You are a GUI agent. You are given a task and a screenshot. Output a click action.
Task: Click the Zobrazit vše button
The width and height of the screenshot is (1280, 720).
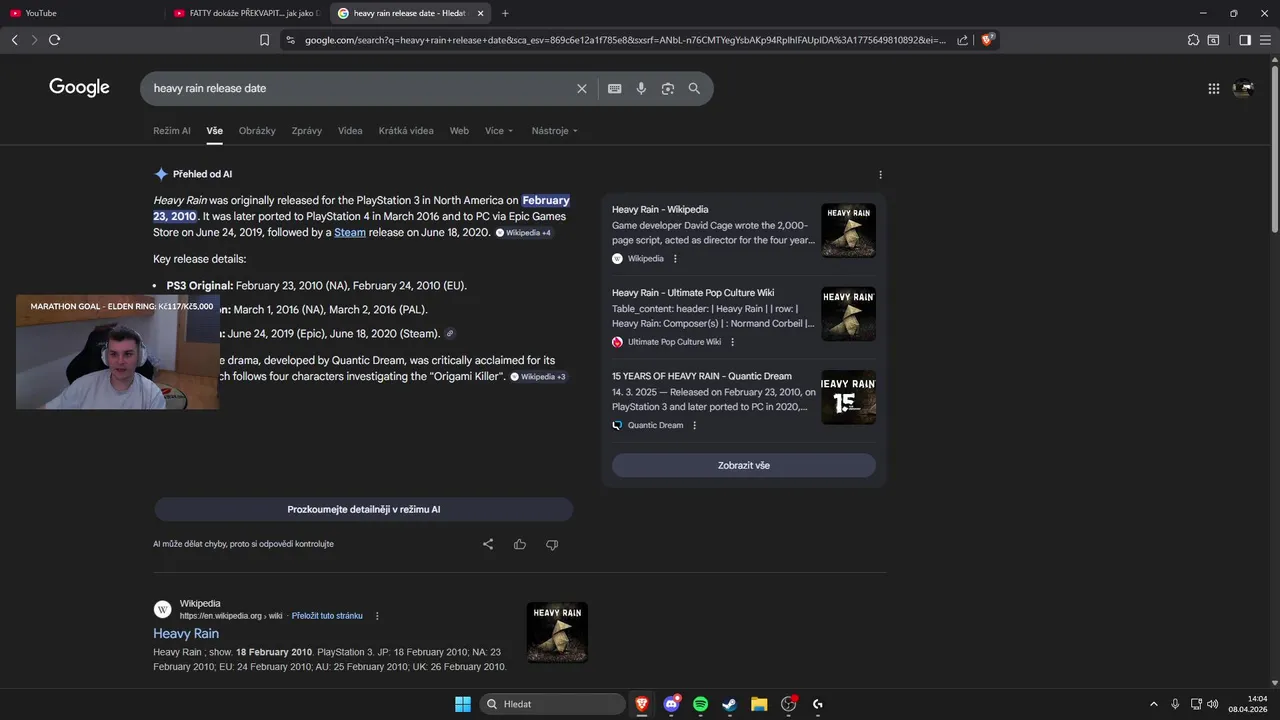point(744,465)
